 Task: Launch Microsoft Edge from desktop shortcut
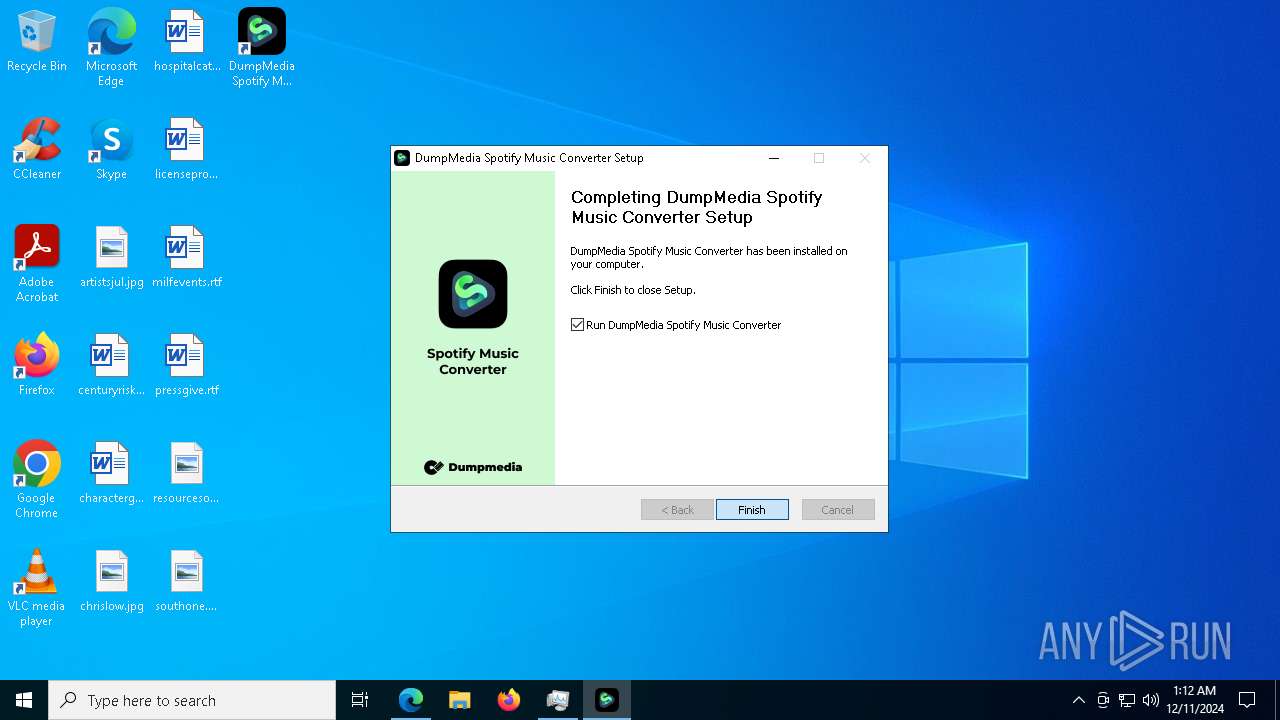click(x=111, y=47)
